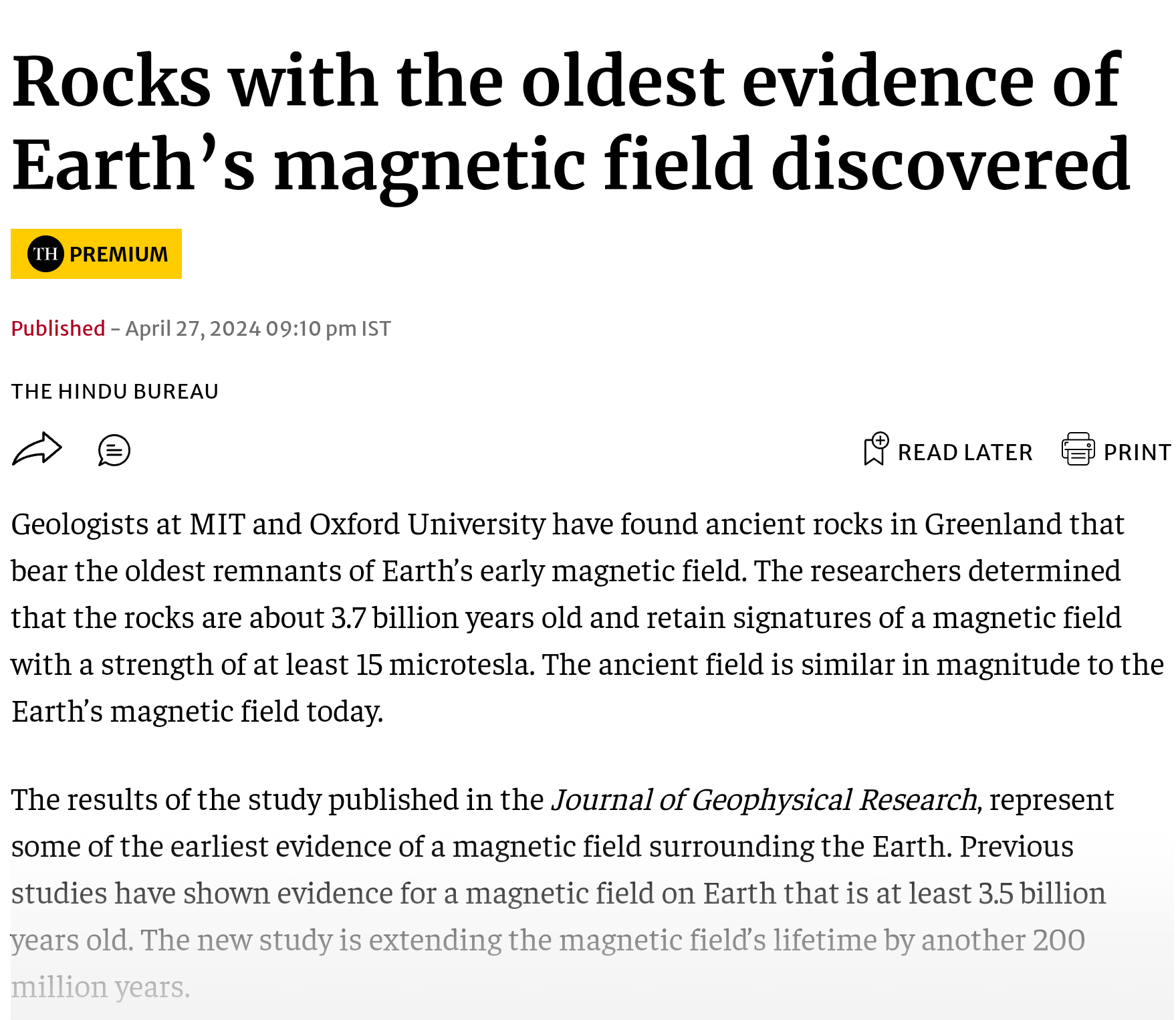Click the date April 27, 2024 09:10 pm IST
This screenshot has height=1020, width=1176.
[258, 328]
